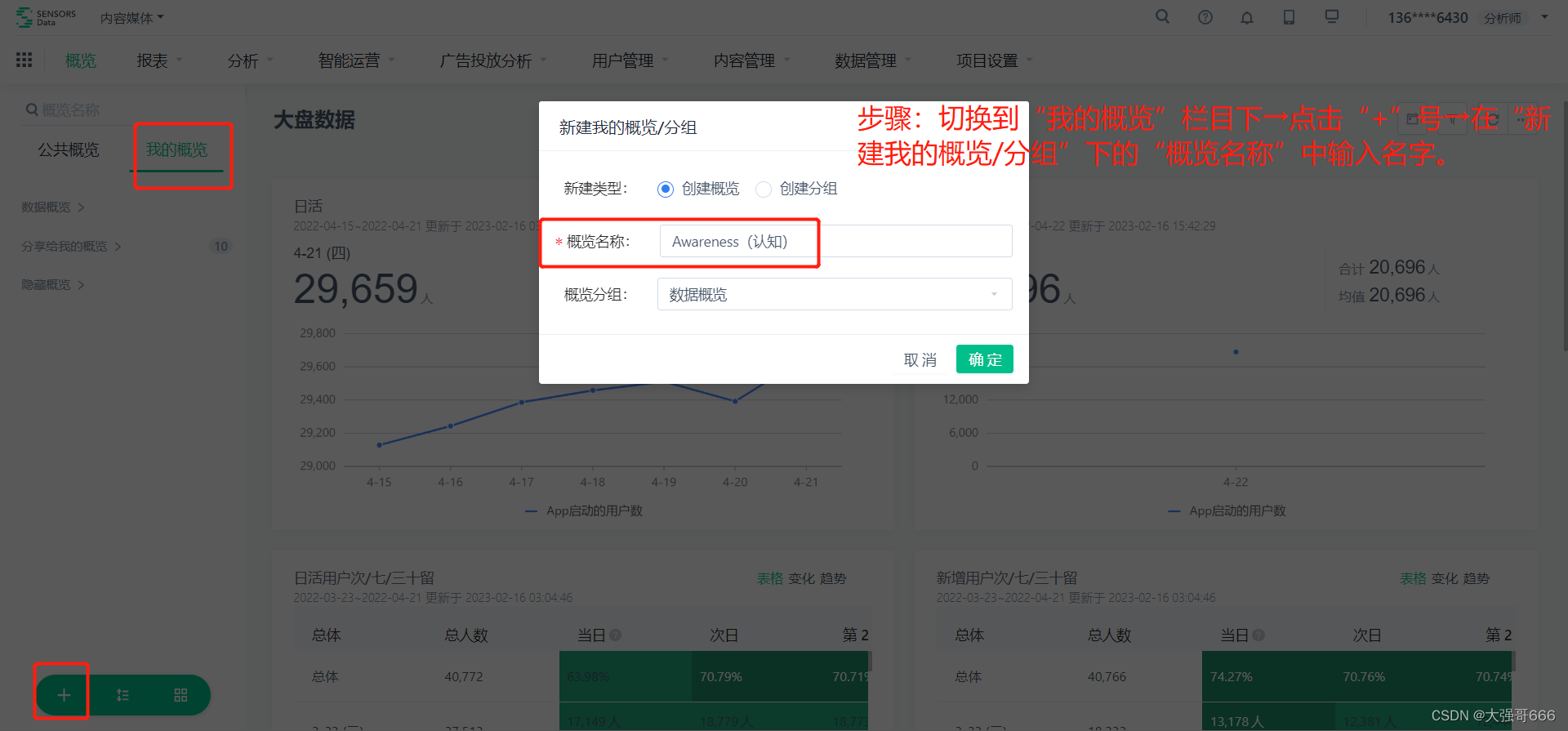The width and height of the screenshot is (1568, 731).
Task: Click the info icon beside 当日 in 新增用户 table
Action: [1258, 635]
